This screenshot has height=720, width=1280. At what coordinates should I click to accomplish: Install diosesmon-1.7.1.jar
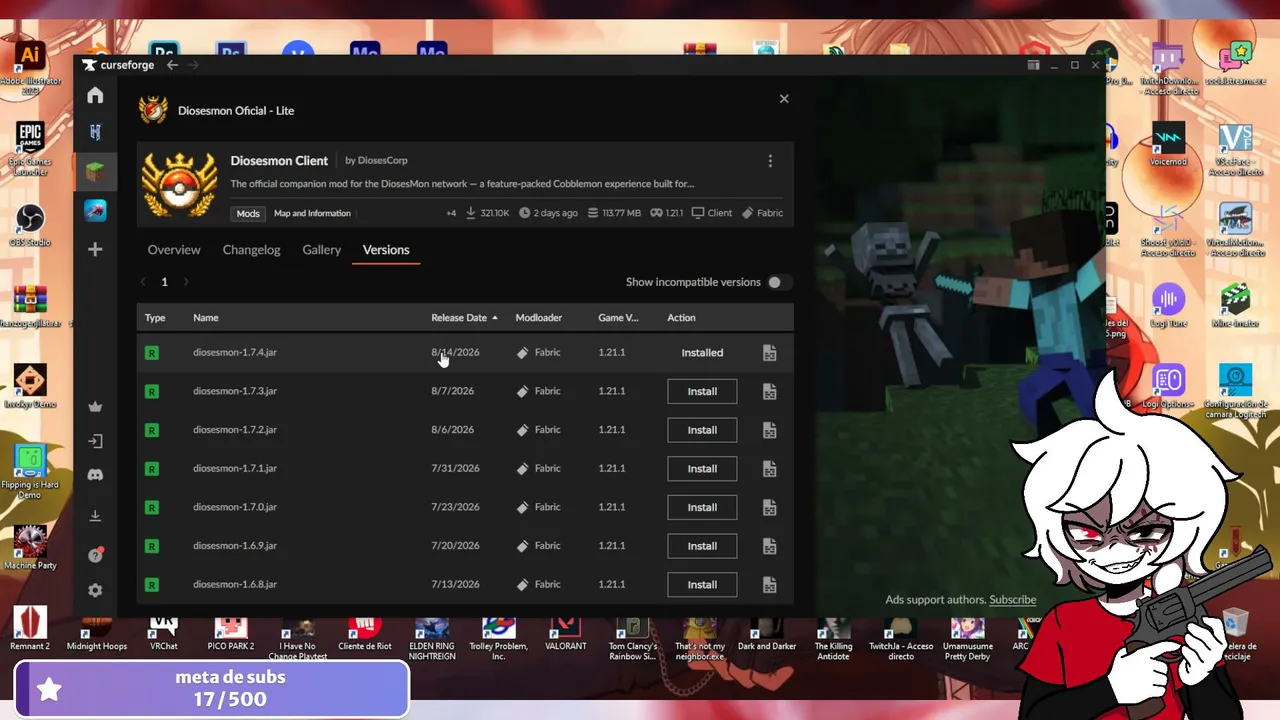click(x=702, y=469)
